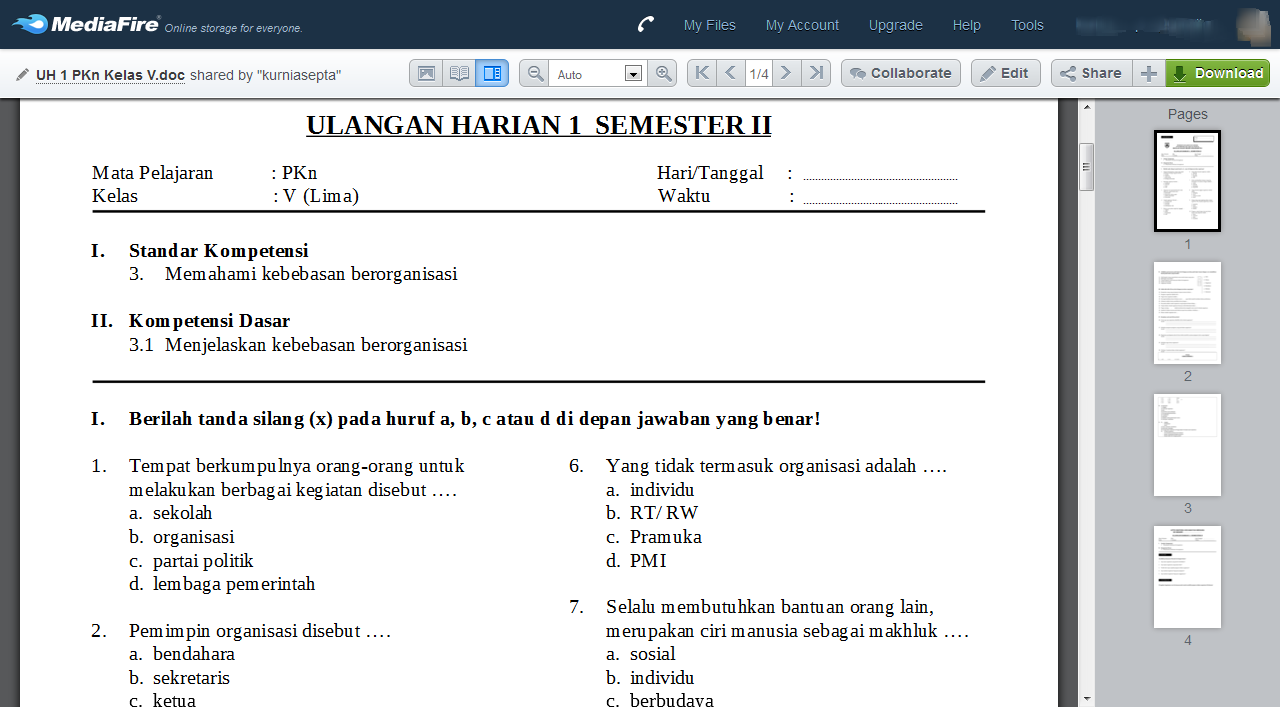Jump to first page
The image size is (1280, 707).
(702, 73)
